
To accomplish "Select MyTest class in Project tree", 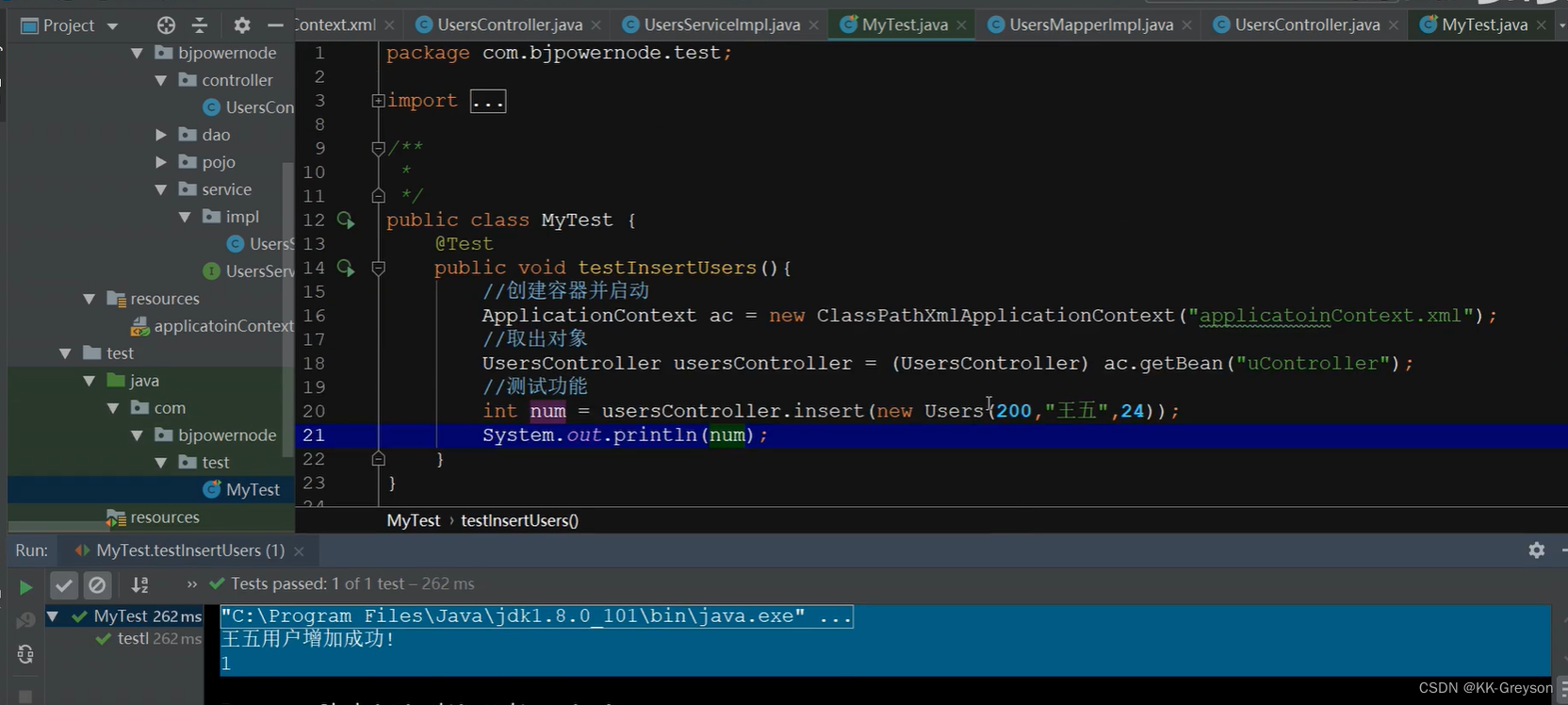I will pyautogui.click(x=242, y=491).
